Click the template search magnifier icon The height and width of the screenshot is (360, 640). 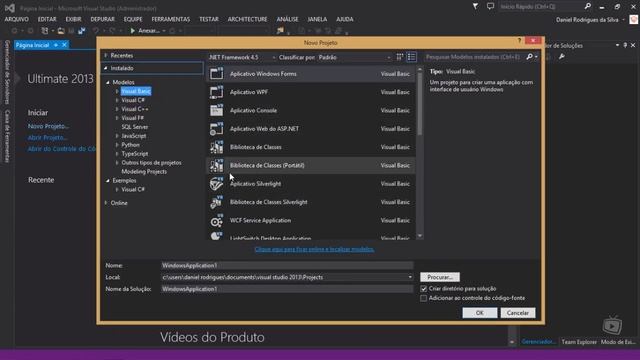530,57
